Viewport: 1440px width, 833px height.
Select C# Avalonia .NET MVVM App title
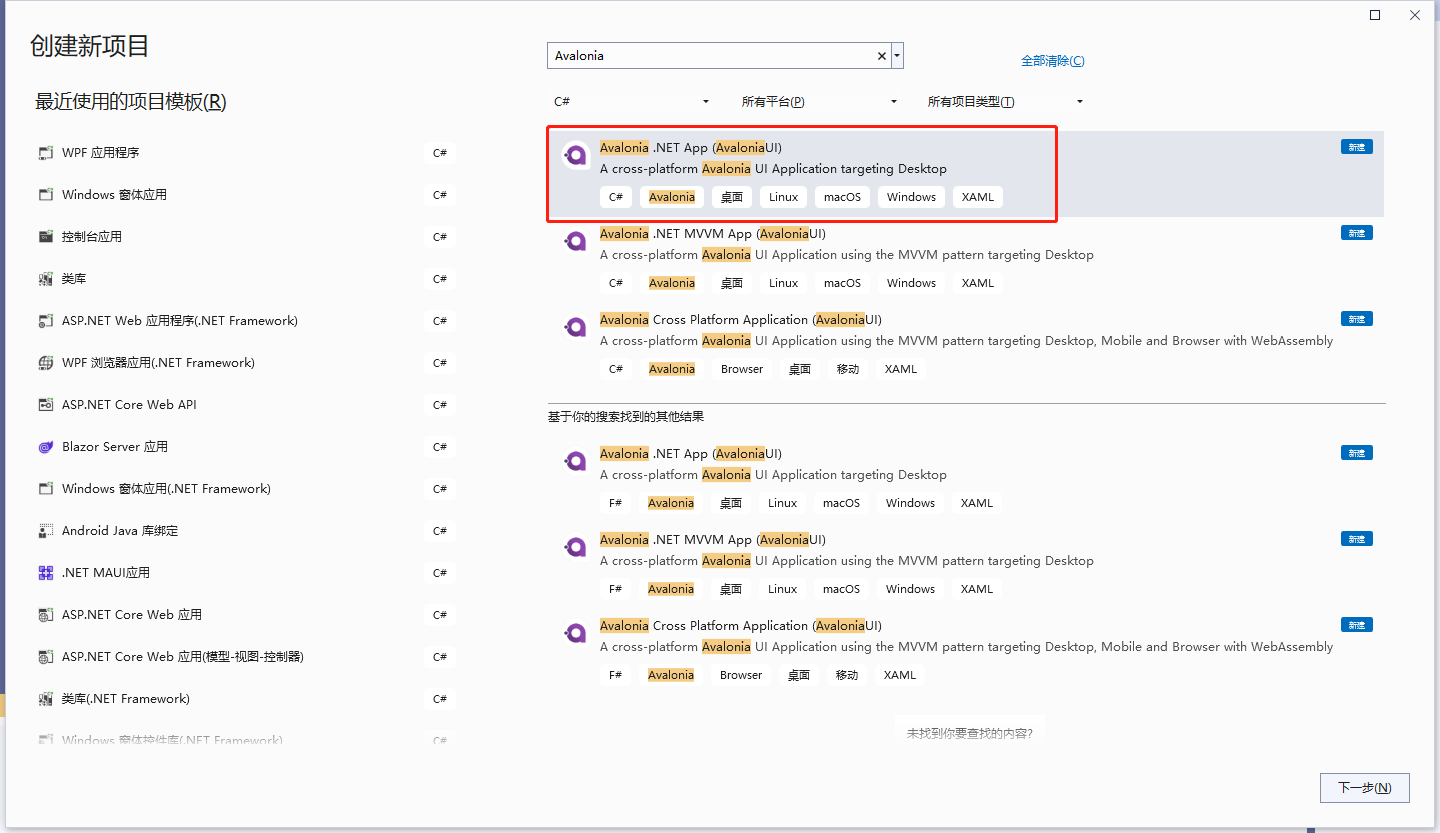[713, 234]
